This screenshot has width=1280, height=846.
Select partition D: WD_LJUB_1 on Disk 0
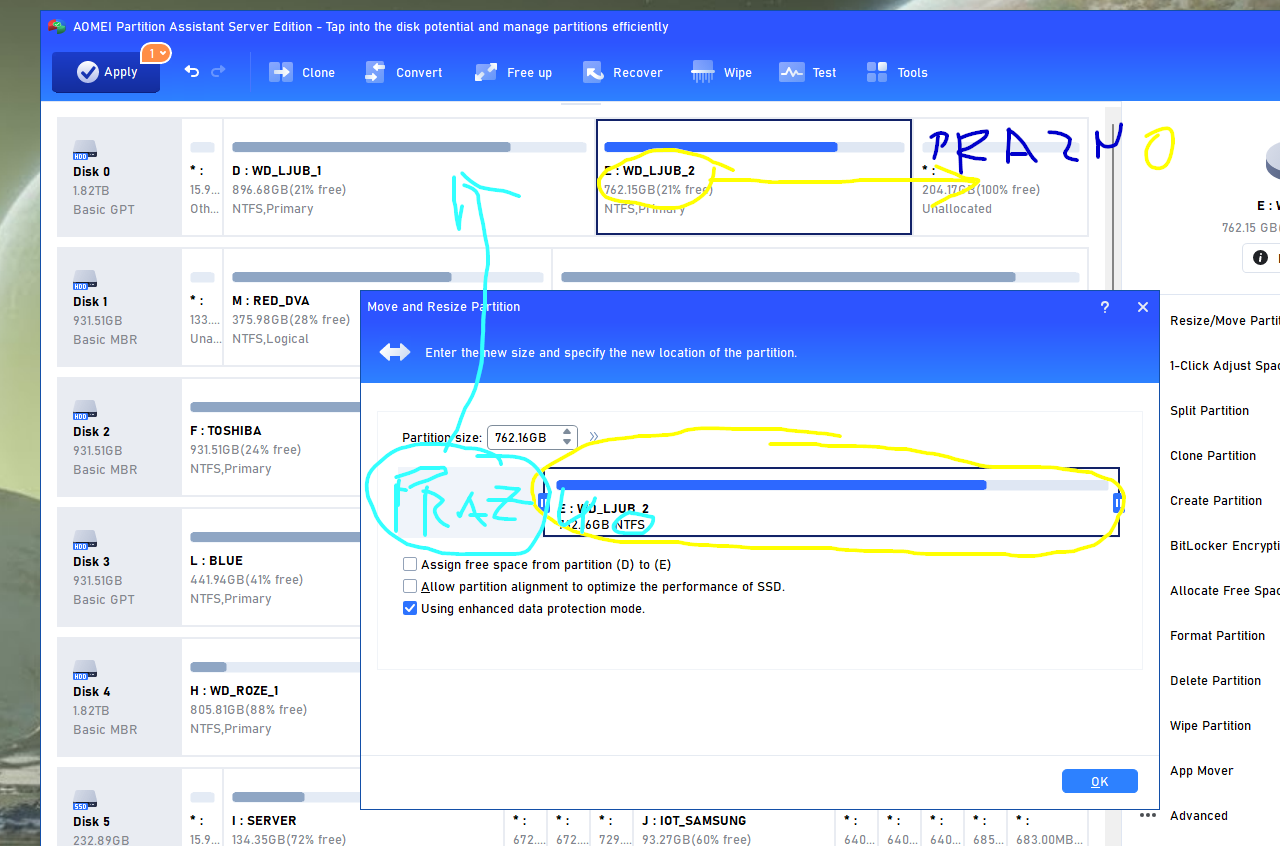click(x=408, y=177)
